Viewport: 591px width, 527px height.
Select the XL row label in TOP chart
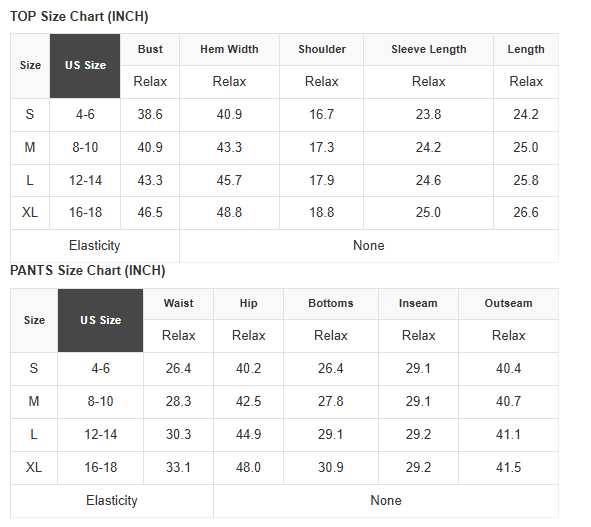point(30,213)
